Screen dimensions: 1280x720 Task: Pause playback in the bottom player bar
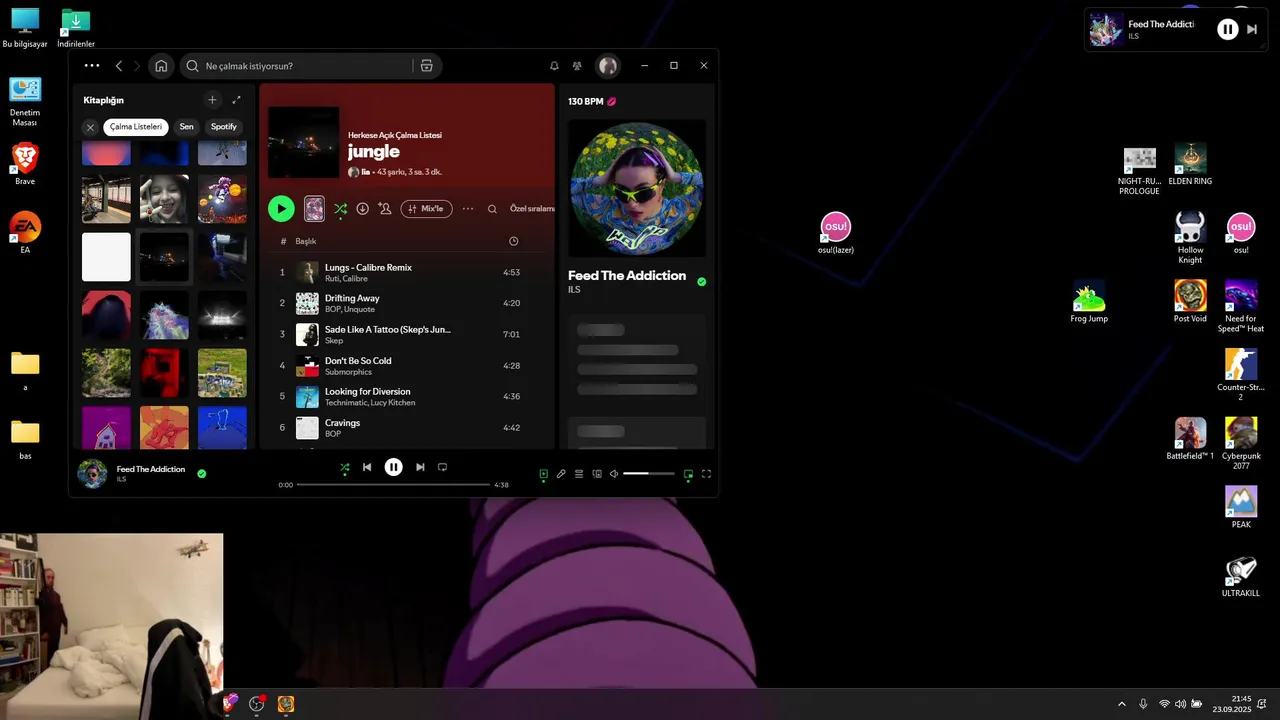coord(394,467)
